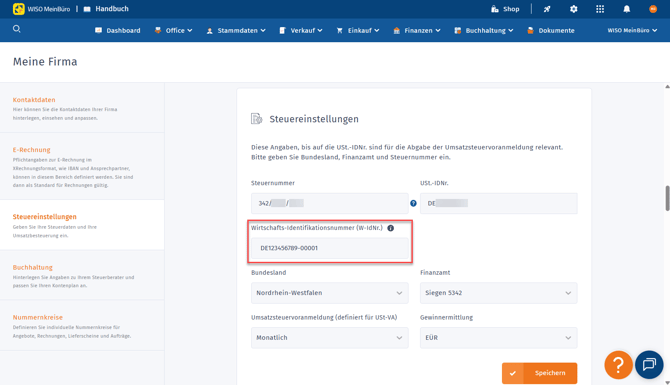
Task: Open the apps grid icon
Action: point(600,9)
